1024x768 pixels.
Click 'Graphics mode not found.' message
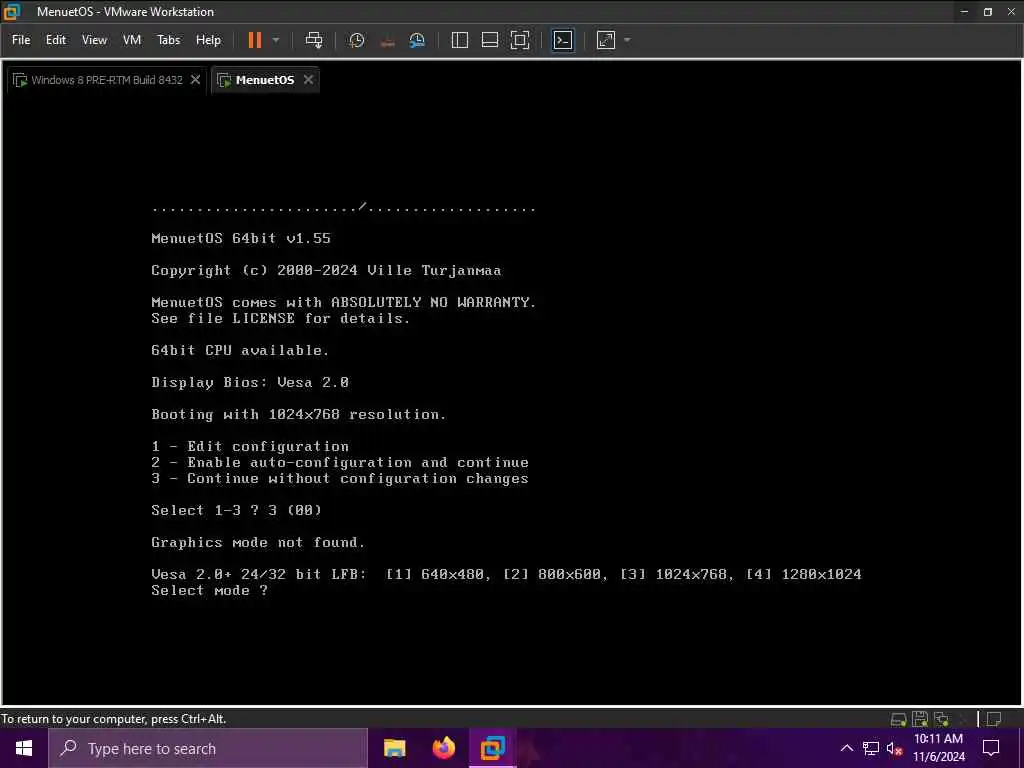tap(258, 542)
